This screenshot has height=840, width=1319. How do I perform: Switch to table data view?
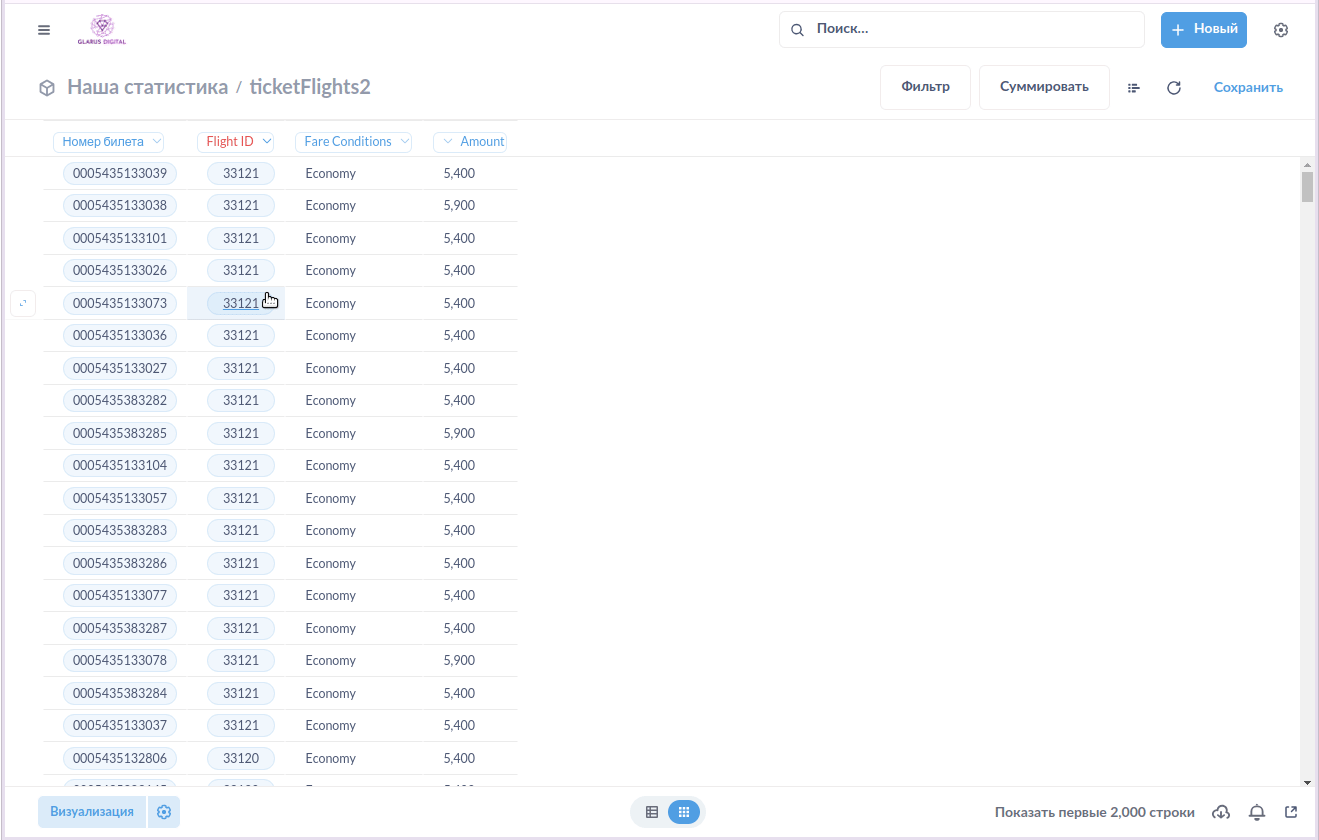pyautogui.click(x=652, y=812)
